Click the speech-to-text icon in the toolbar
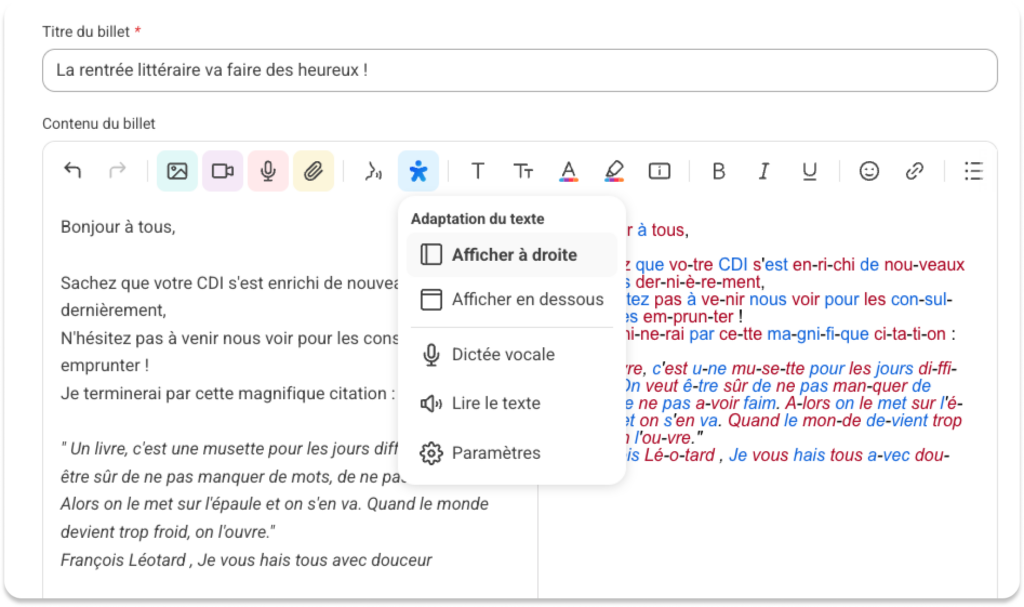 [x=372, y=171]
